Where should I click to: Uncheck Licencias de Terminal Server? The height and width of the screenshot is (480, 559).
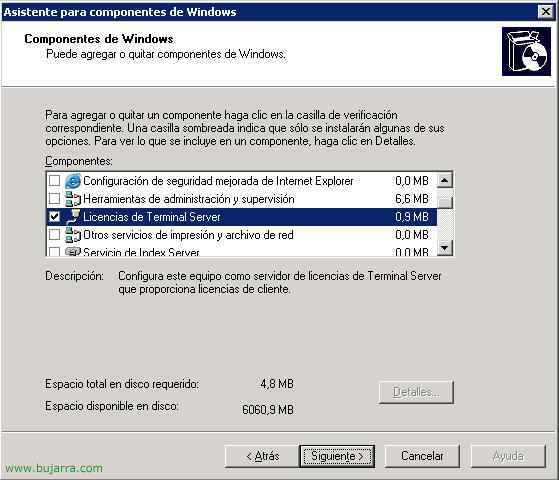(54, 216)
